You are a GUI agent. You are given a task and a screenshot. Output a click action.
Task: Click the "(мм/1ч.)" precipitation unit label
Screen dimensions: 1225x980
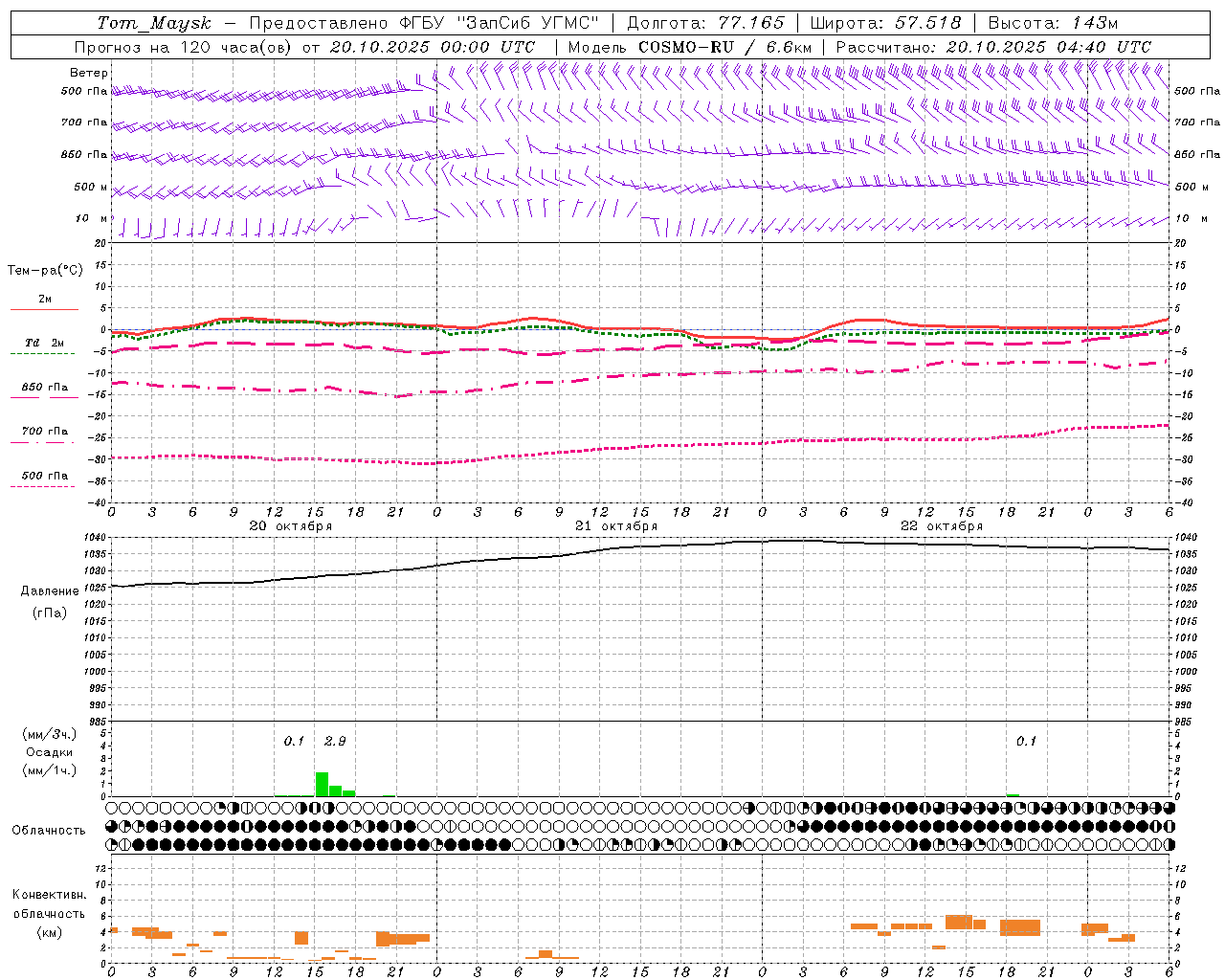tap(50, 770)
